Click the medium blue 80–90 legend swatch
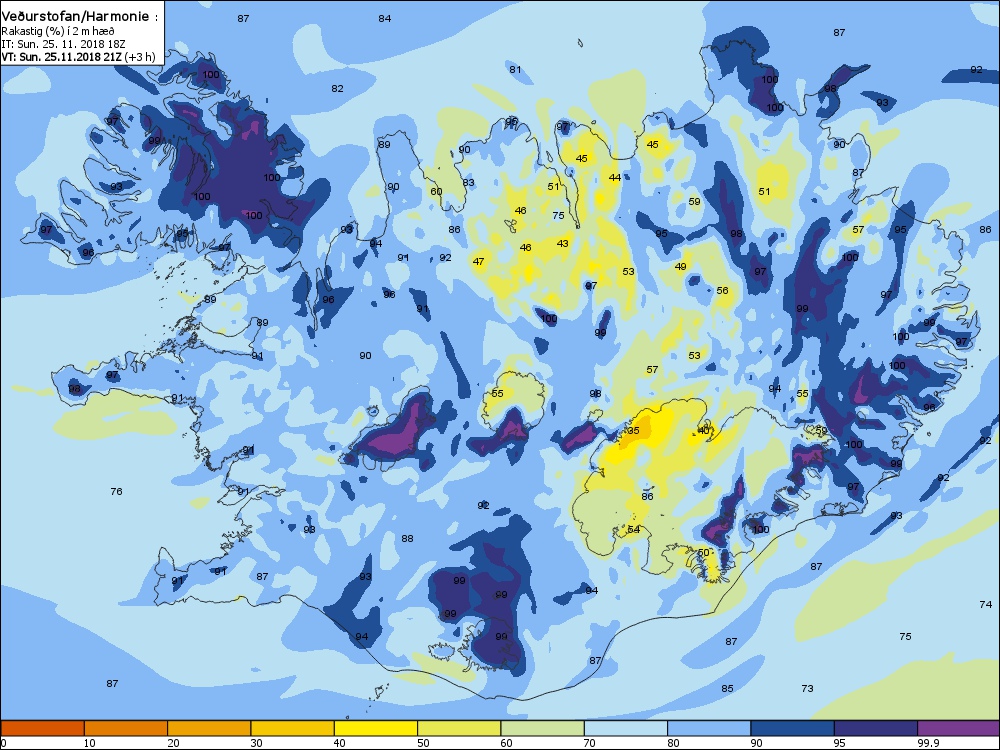Viewport: 1000px width, 750px height. tap(709, 728)
